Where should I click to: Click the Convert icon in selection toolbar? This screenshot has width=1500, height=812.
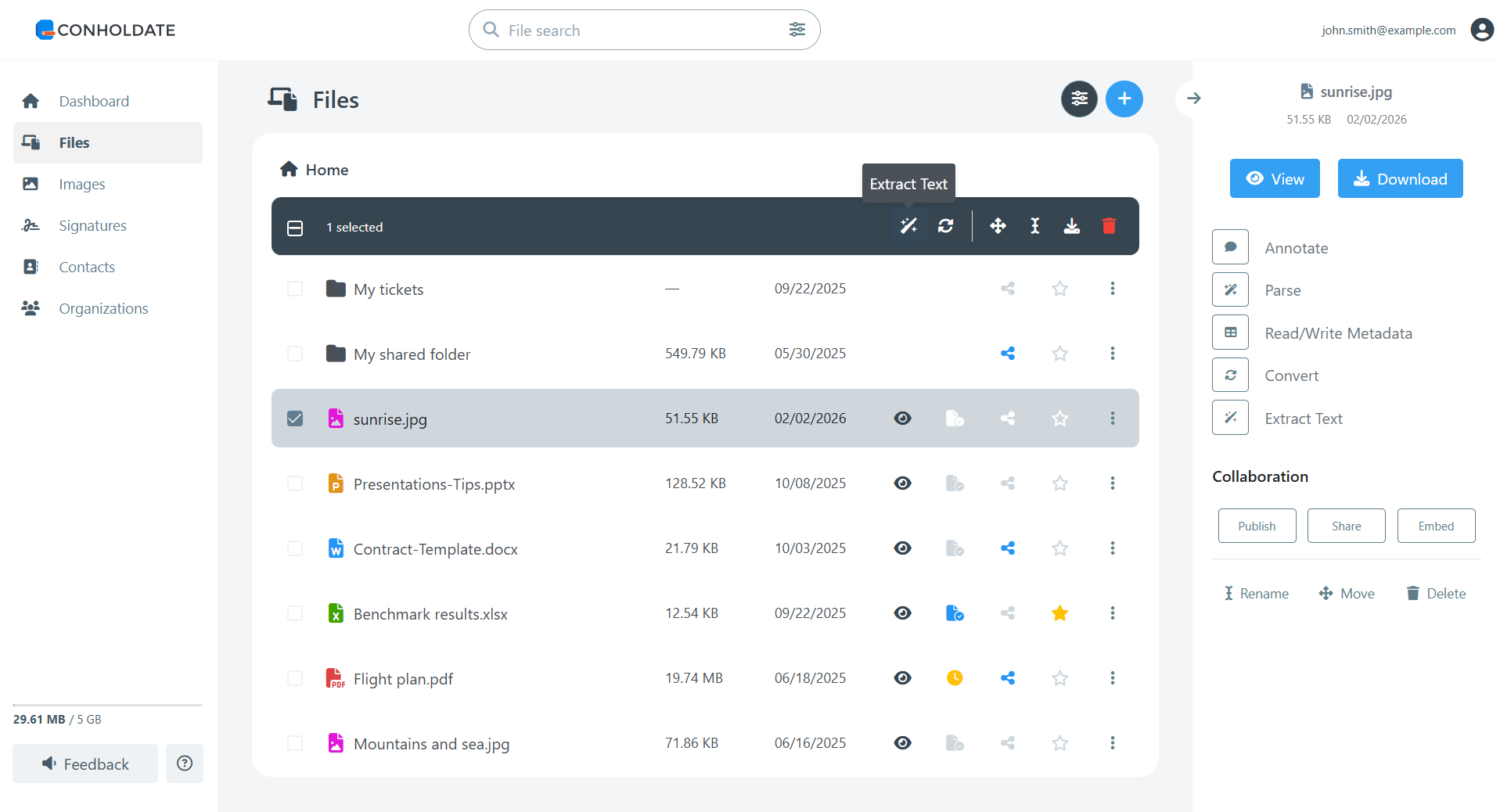point(946,226)
